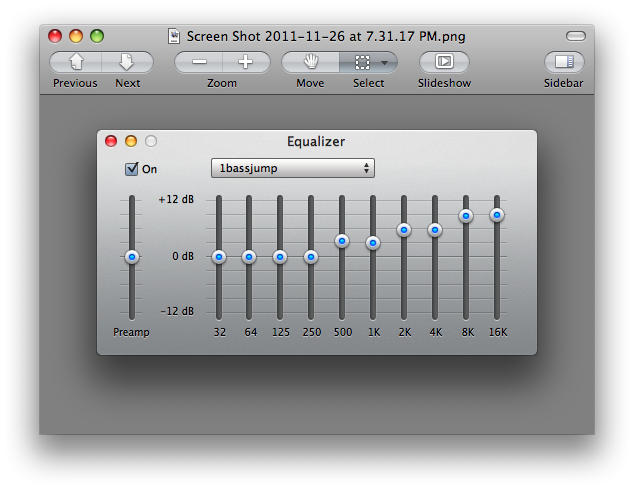Expand the Select tool options arrow
Viewport: 634px width, 489px height.
click(385, 62)
